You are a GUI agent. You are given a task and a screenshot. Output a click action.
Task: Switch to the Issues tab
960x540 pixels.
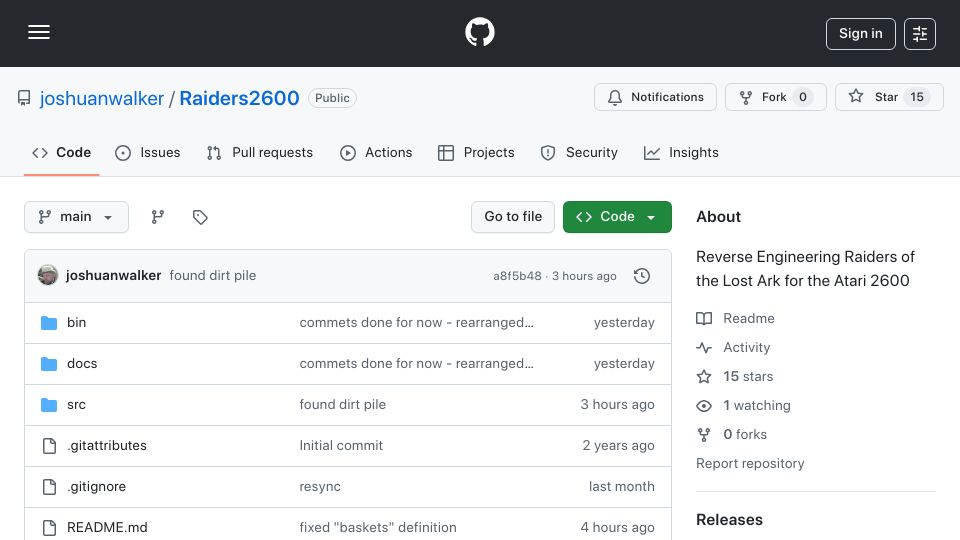click(148, 152)
